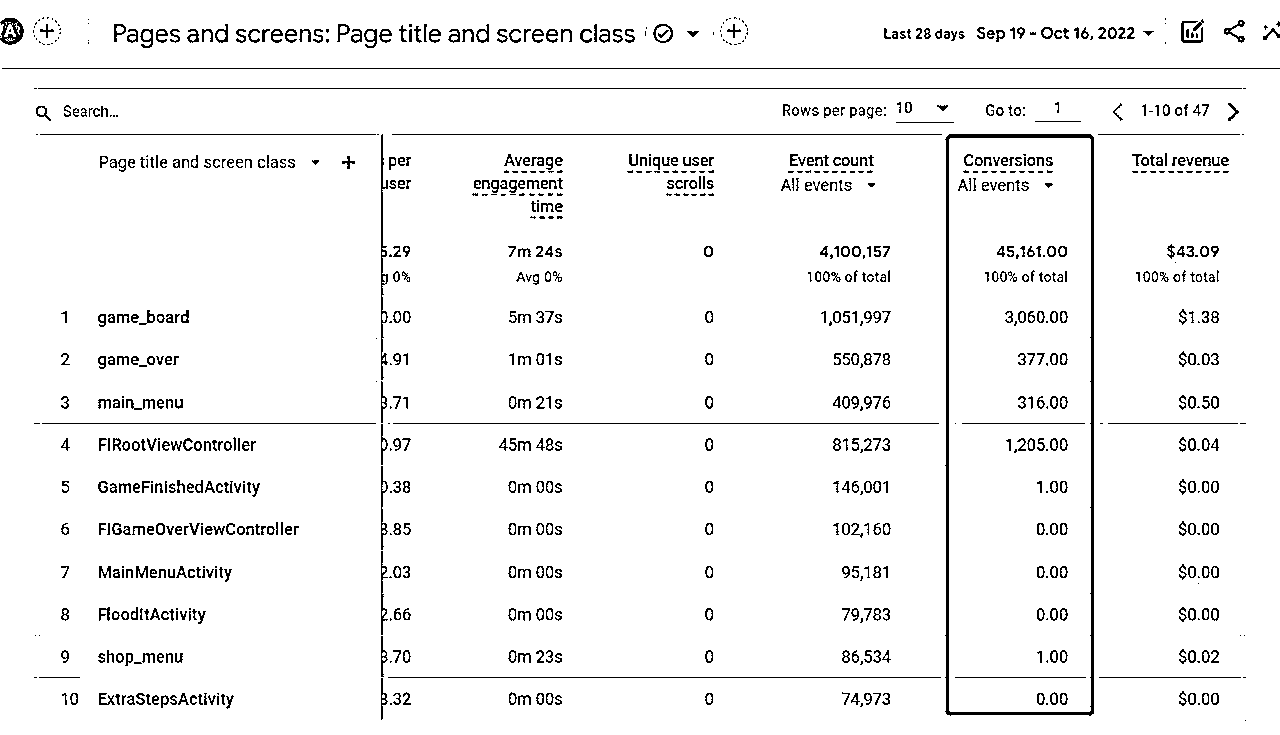
Task: Go to next page of results
Action: click(x=1233, y=111)
